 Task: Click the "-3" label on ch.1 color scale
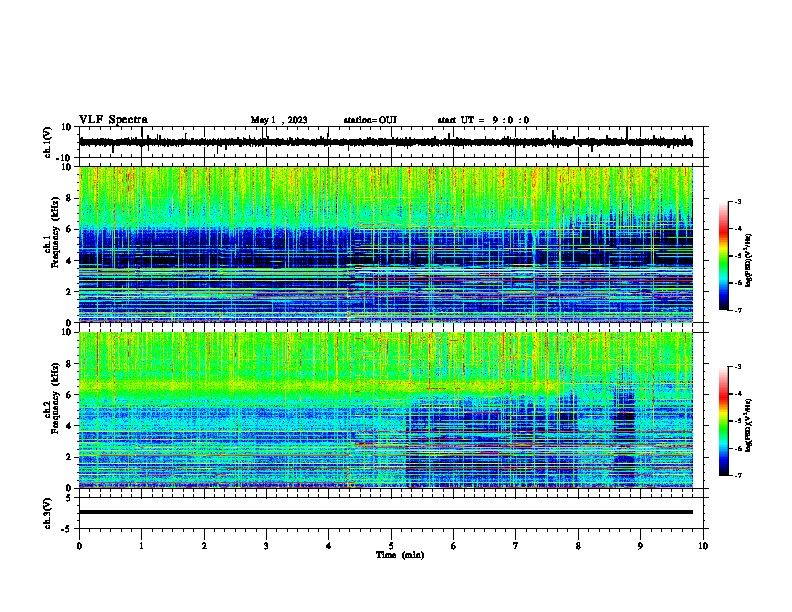737,201
